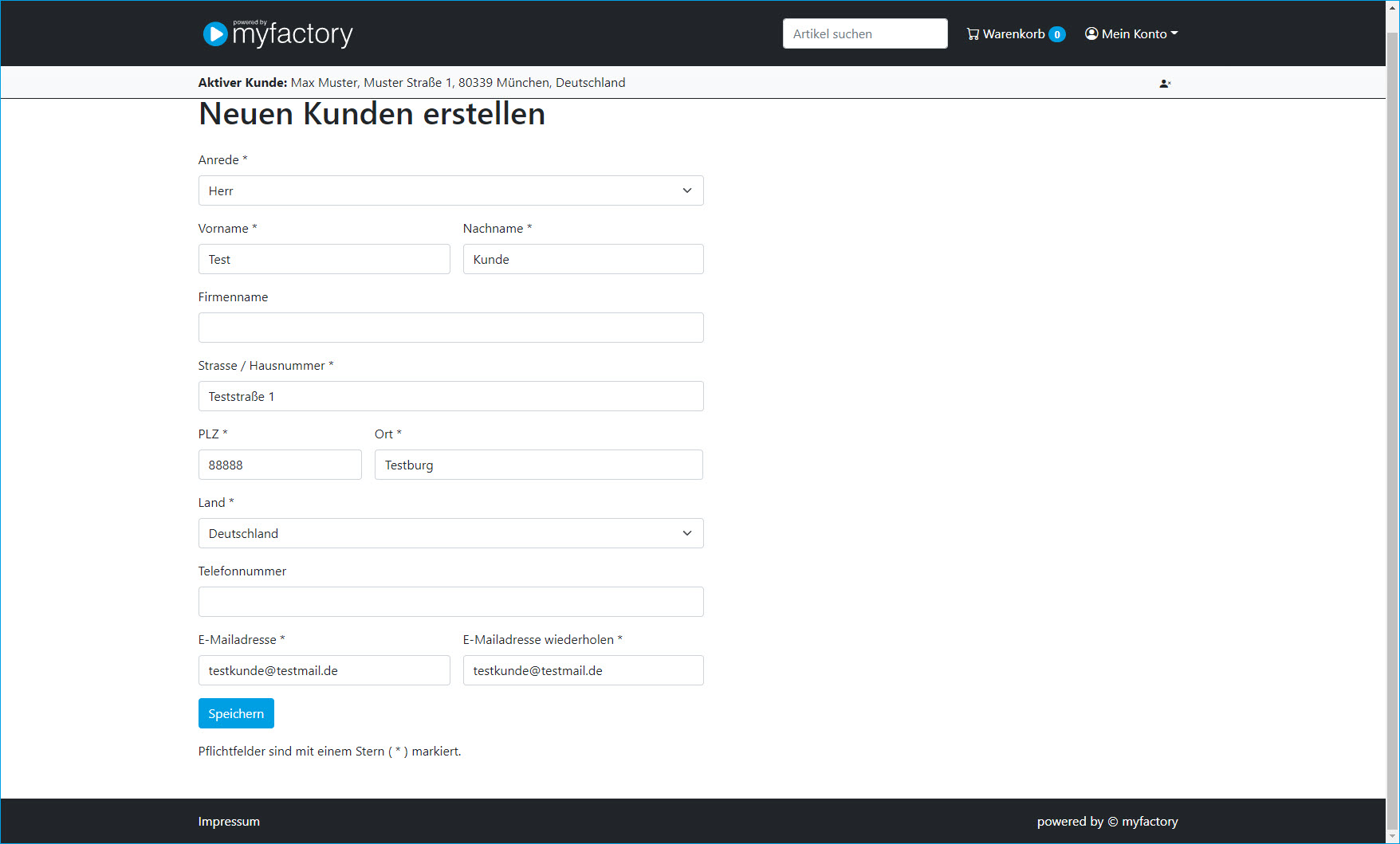Open the Anrede dropdown

pyautogui.click(x=451, y=190)
